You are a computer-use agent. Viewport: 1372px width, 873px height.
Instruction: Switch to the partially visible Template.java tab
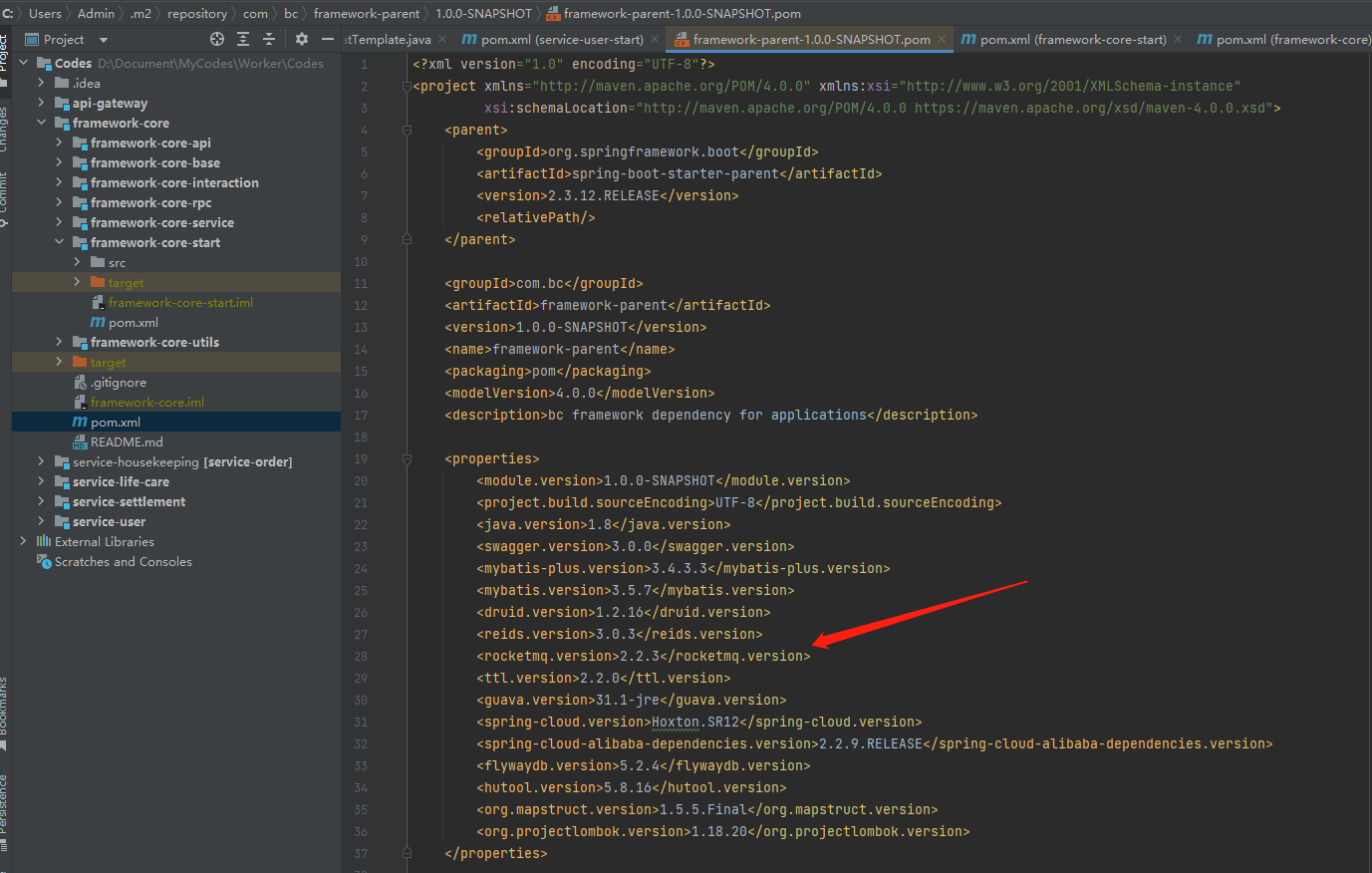(388, 40)
